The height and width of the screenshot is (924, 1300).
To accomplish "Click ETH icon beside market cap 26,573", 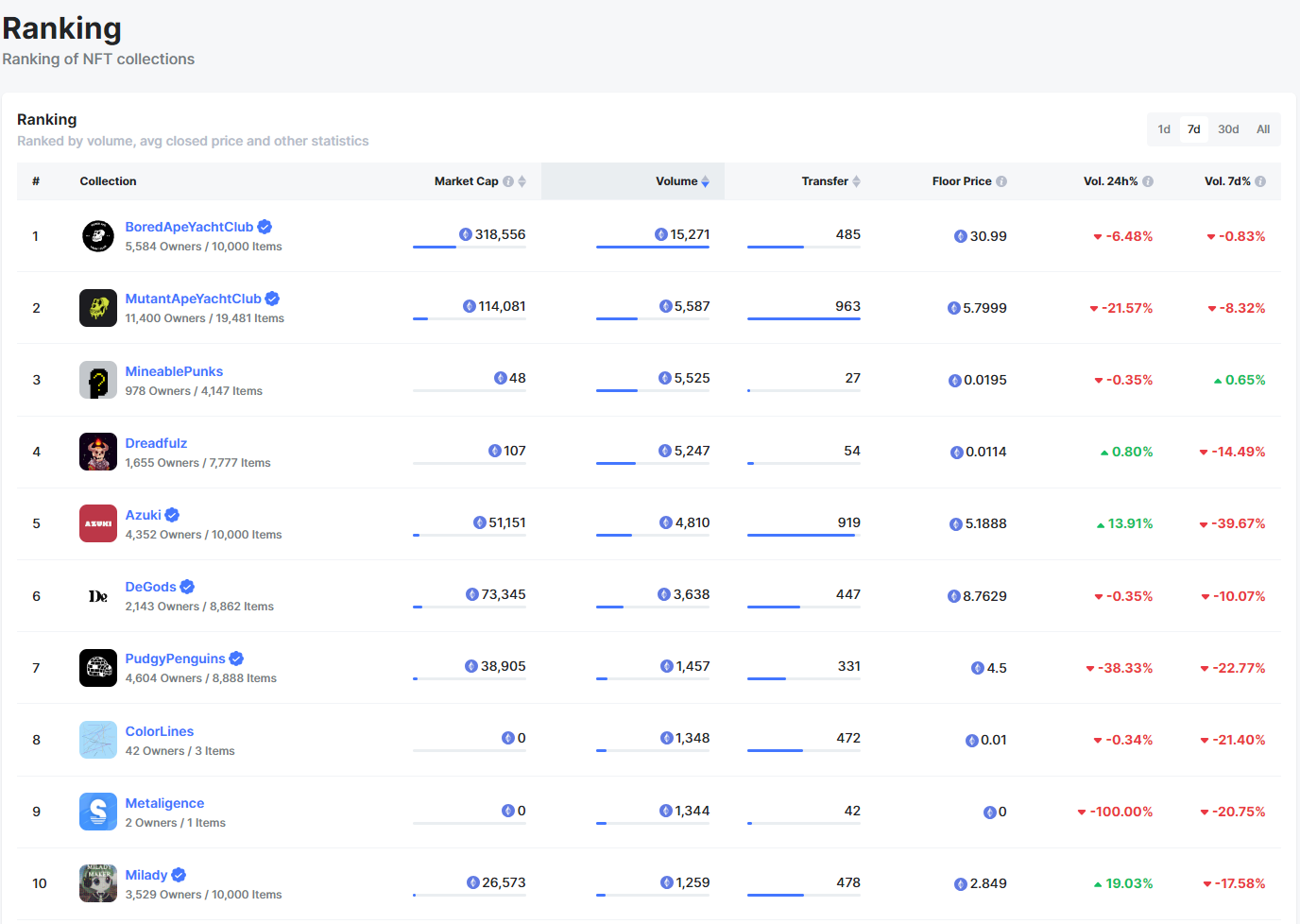I will (473, 882).
